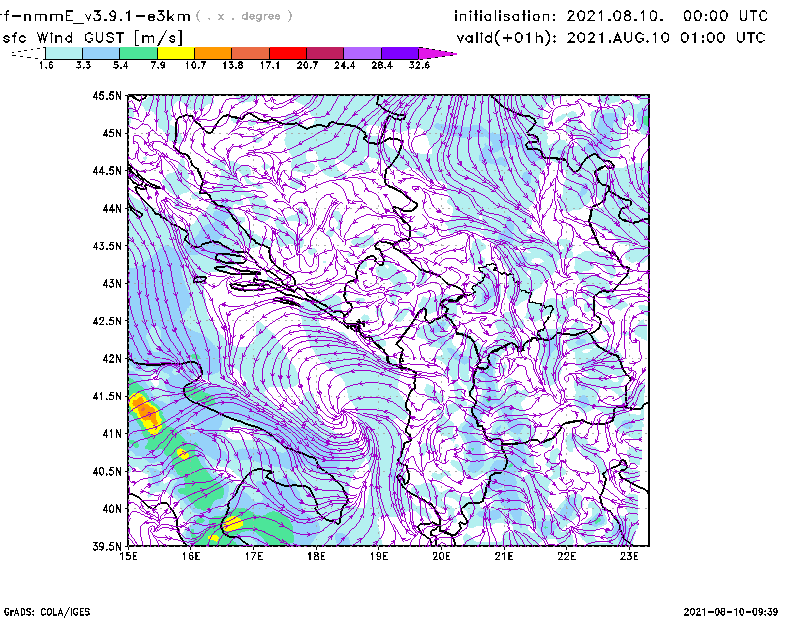The image size is (800, 618).
Task: Click the '17.1' colorbar value
Action: pos(269,65)
